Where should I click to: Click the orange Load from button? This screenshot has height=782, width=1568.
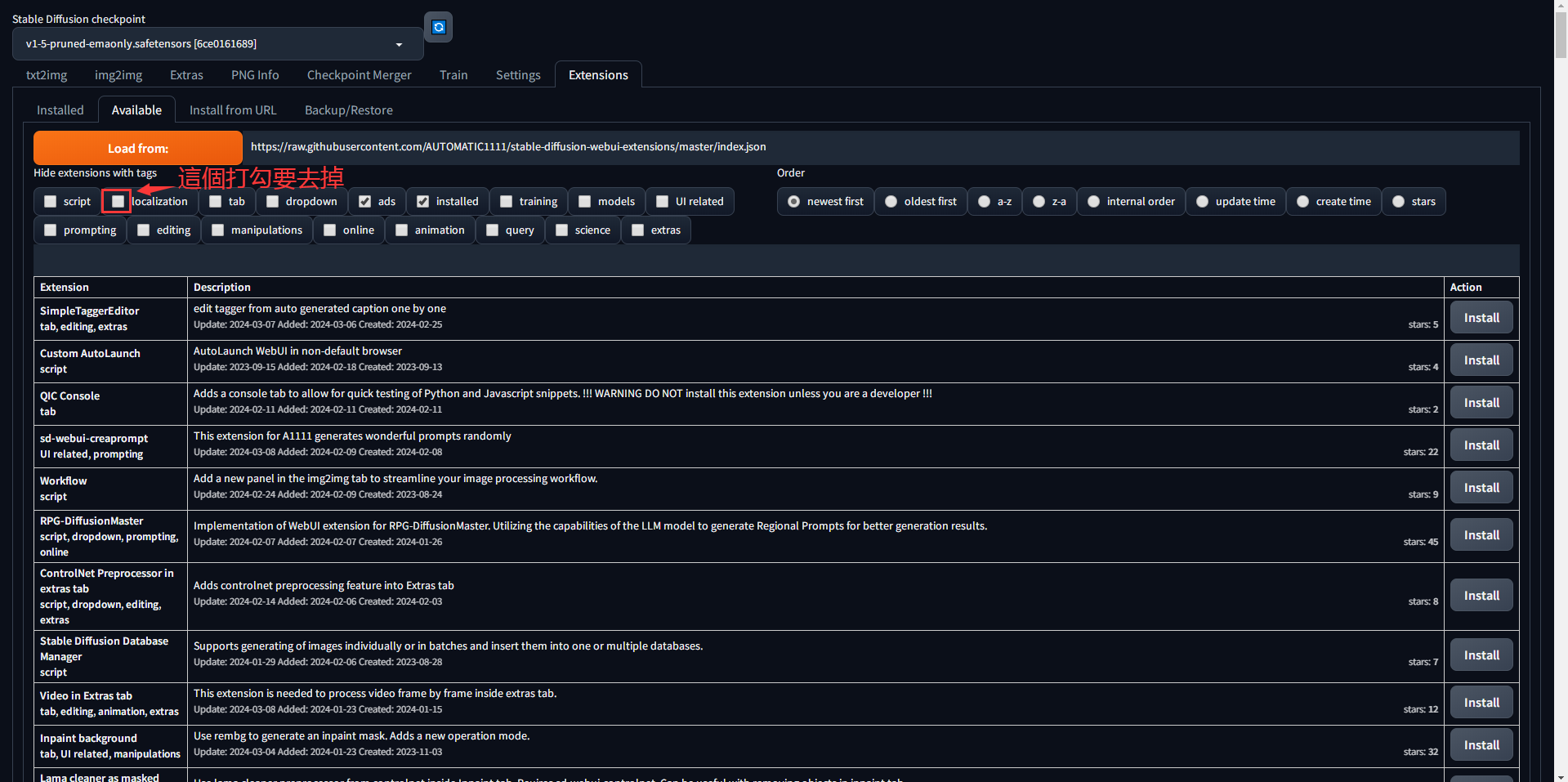(138, 148)
